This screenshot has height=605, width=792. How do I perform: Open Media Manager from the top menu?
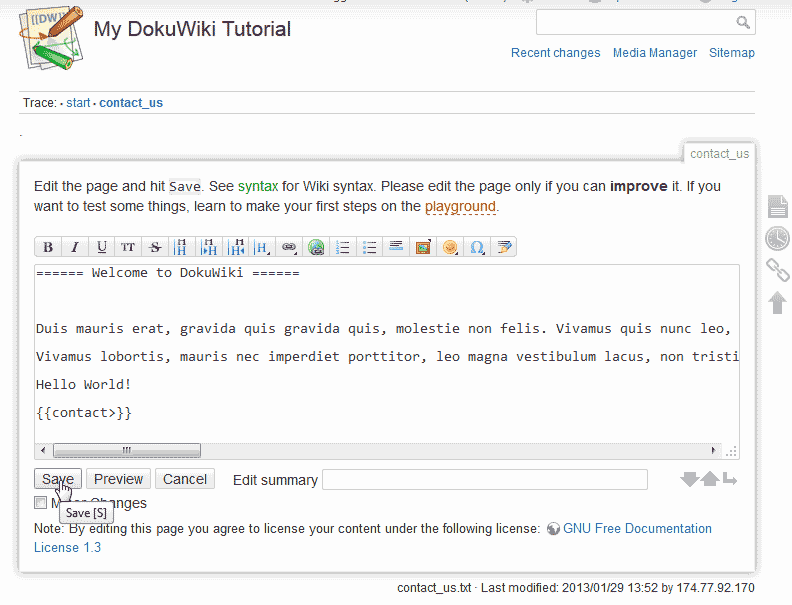point(654,53)
